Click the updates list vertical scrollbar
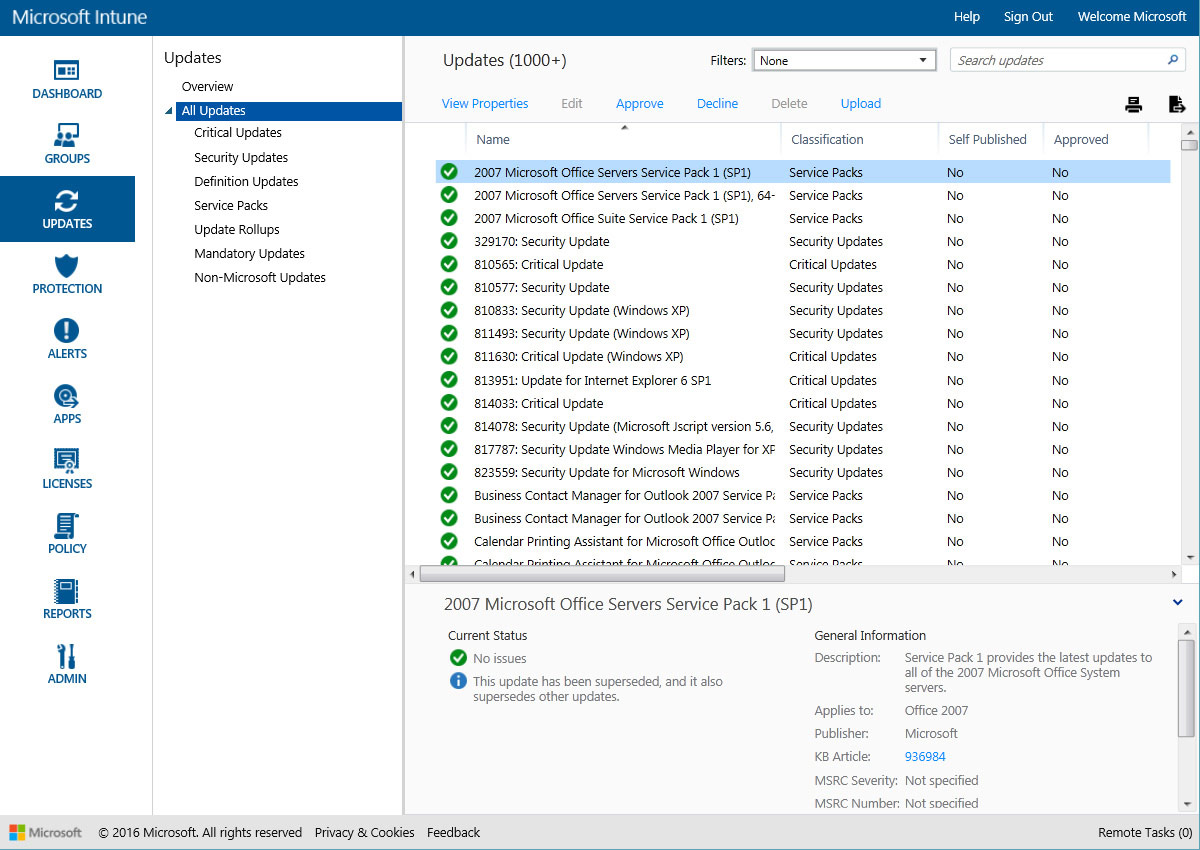This screenshot has width=1200, height=850. click(1189, 343)
